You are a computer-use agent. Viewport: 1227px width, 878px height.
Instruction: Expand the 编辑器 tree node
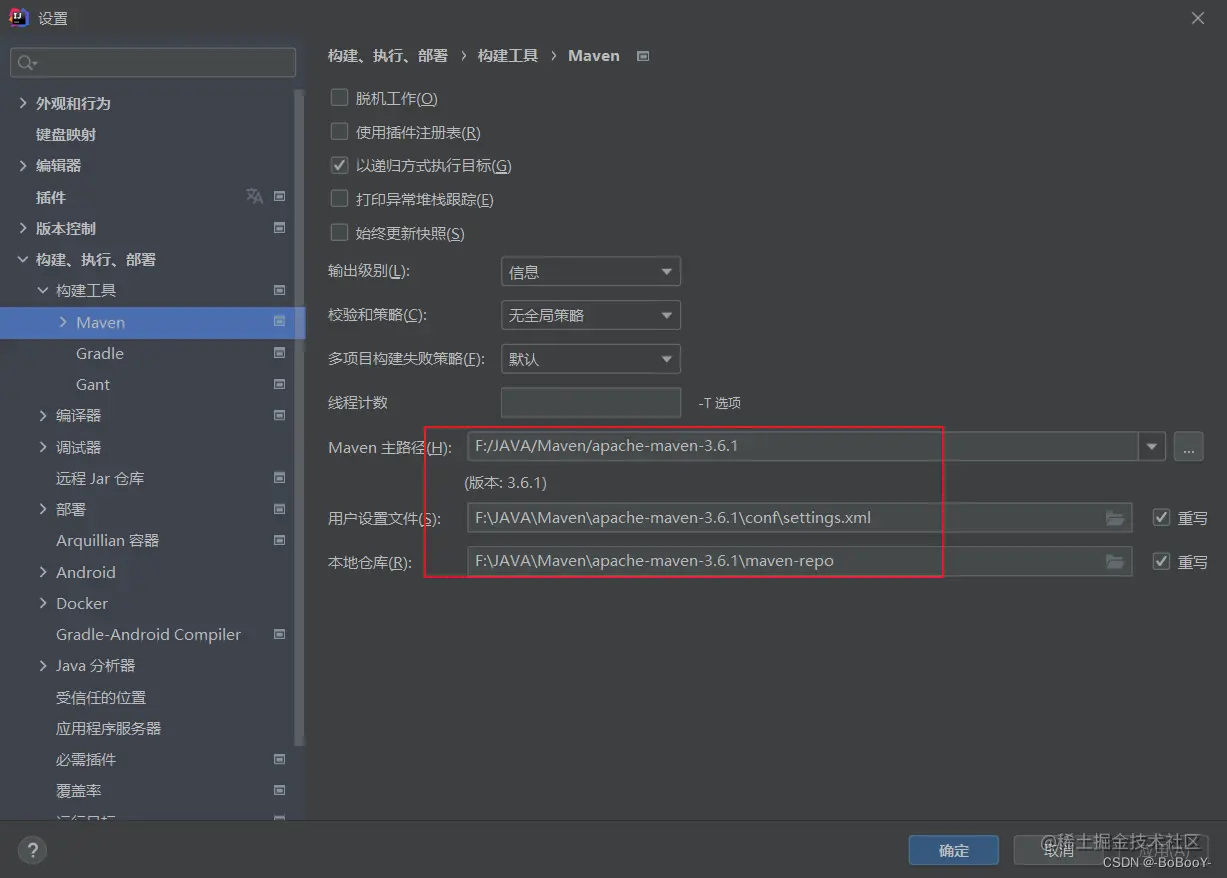click(x=23, y=165)
